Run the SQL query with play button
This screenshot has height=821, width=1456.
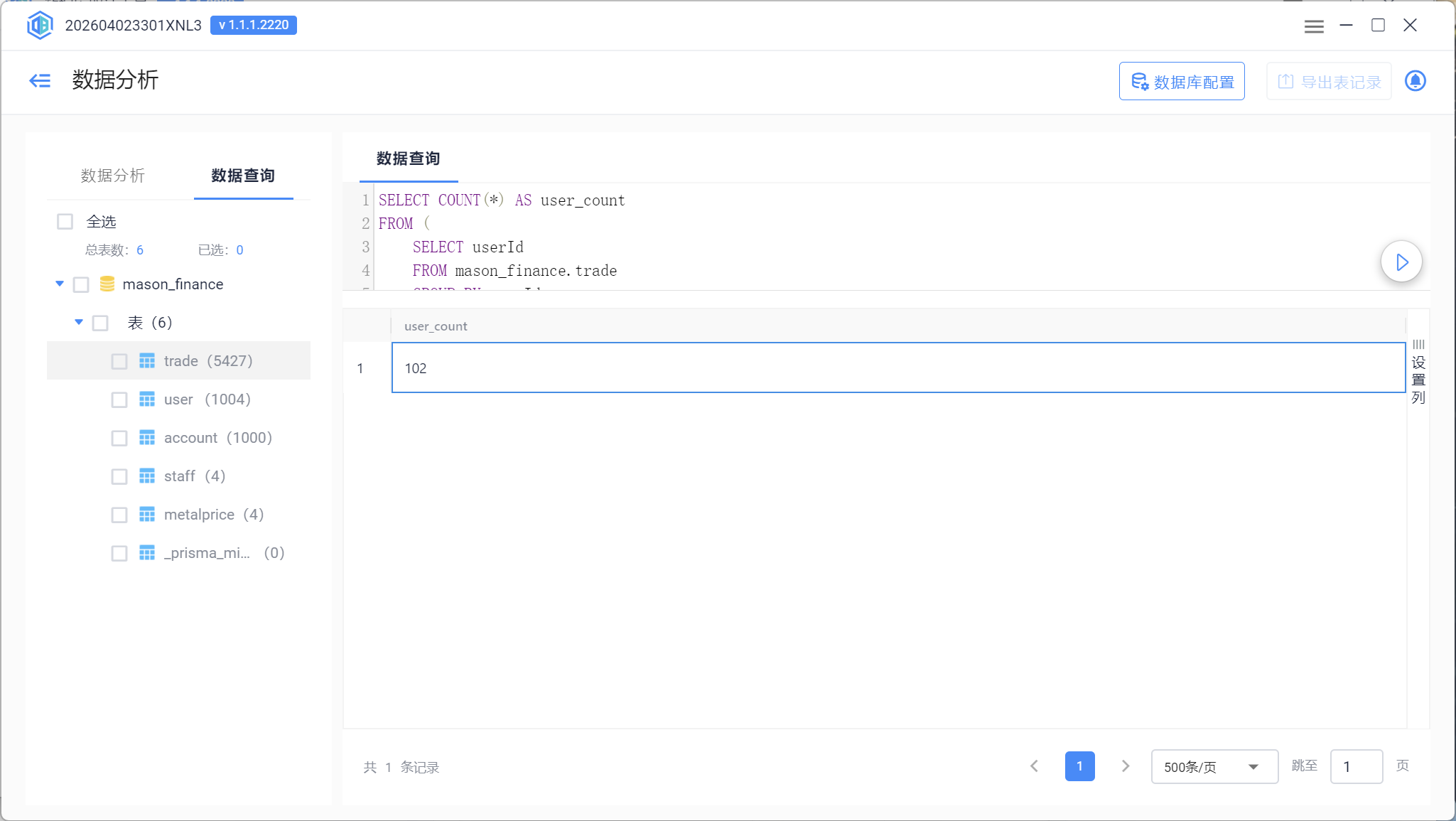1401,262
